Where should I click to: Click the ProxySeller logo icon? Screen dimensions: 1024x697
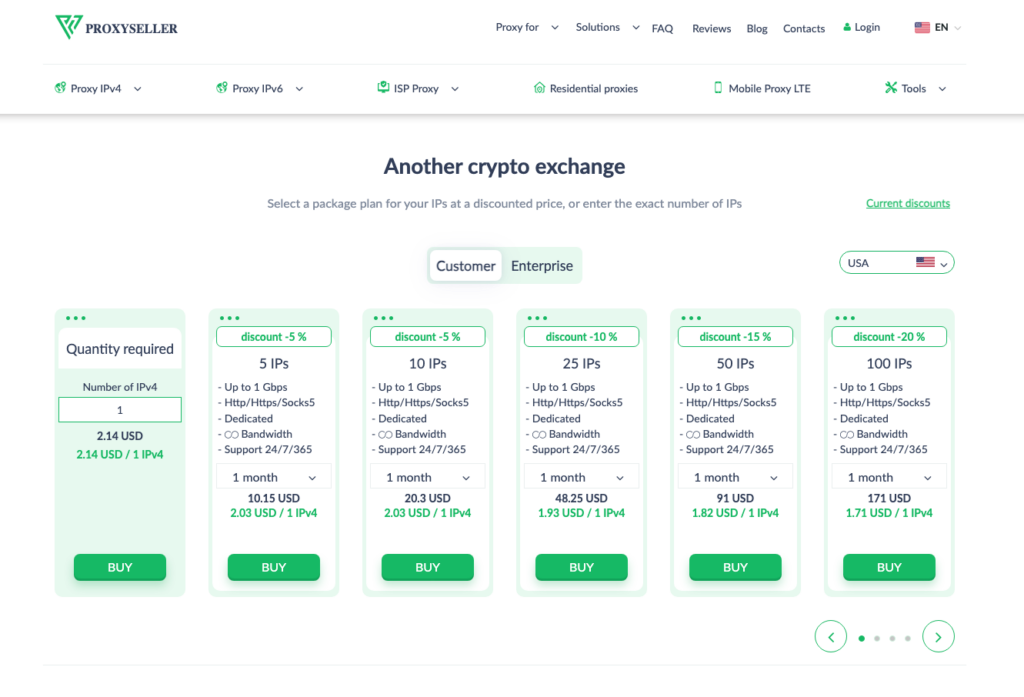pyautogui.click(x=69, y=27)
